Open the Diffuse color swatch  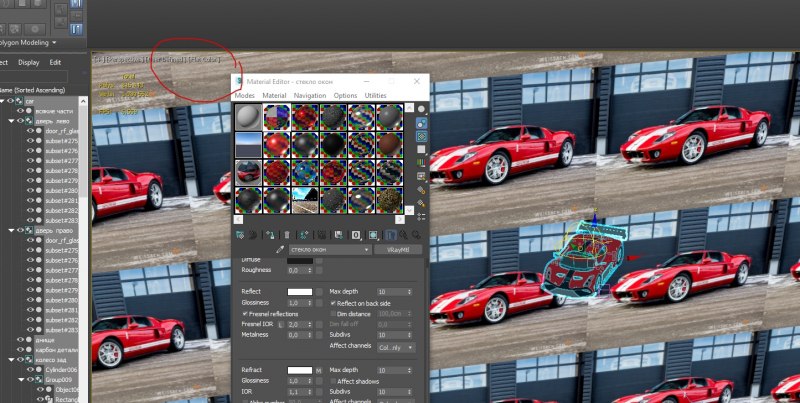tap(300, 260)
